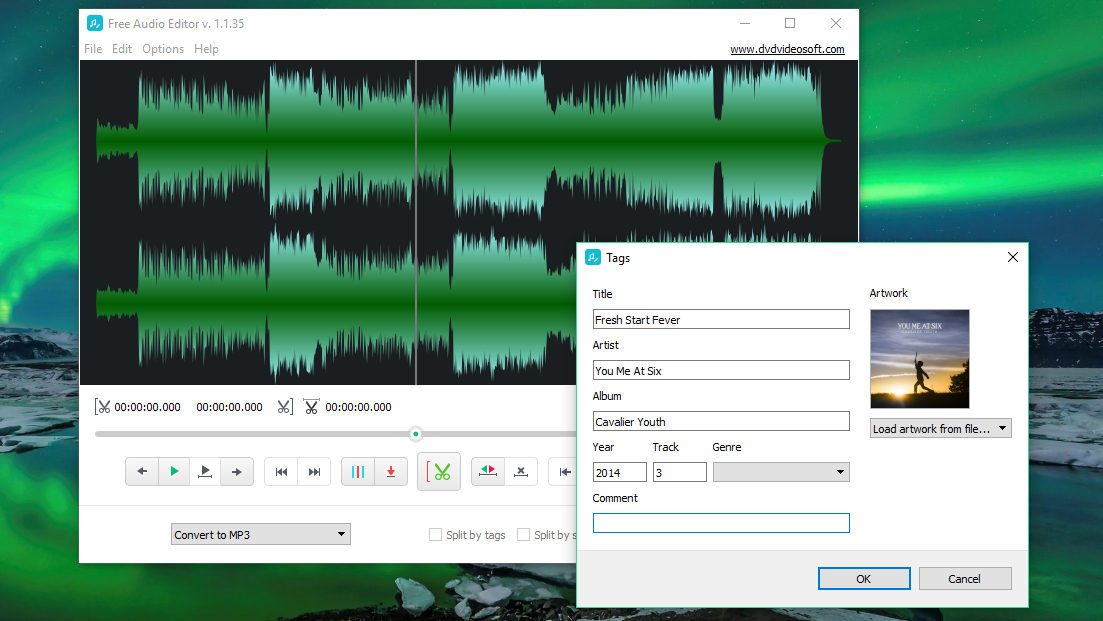1103x621 pixels.
Task: Check the Split by silence option
Action: [x=523, y=534]
